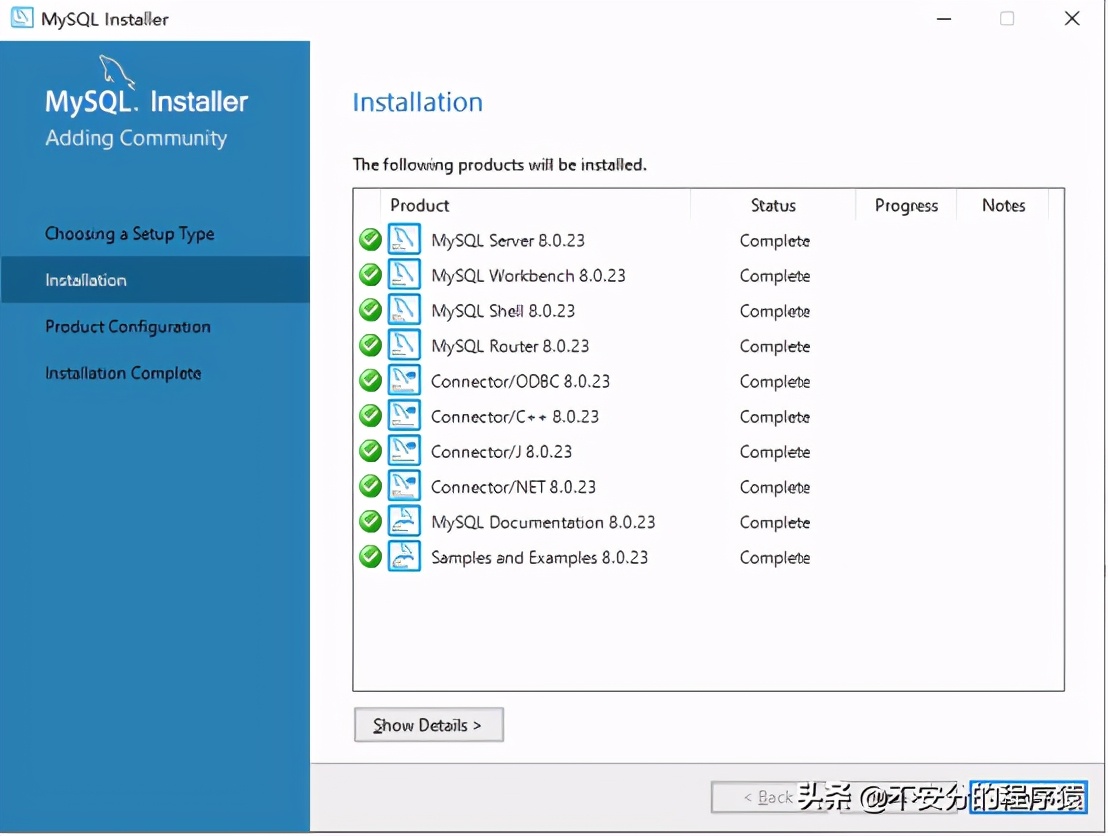Click the Status column header

click(773, 206)
